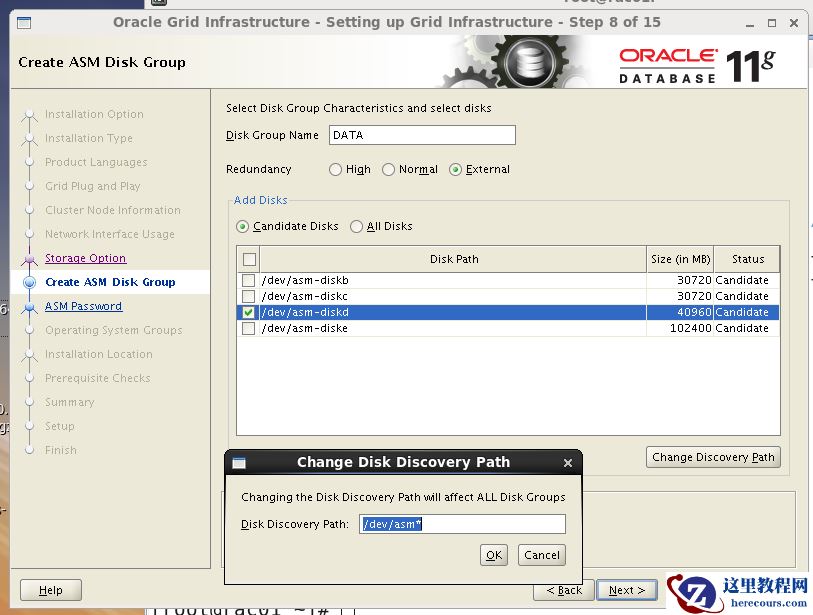Click Product Languages step in sidebar
The image size is (813, 615).
pyautogui.click(x=96, y=162)
